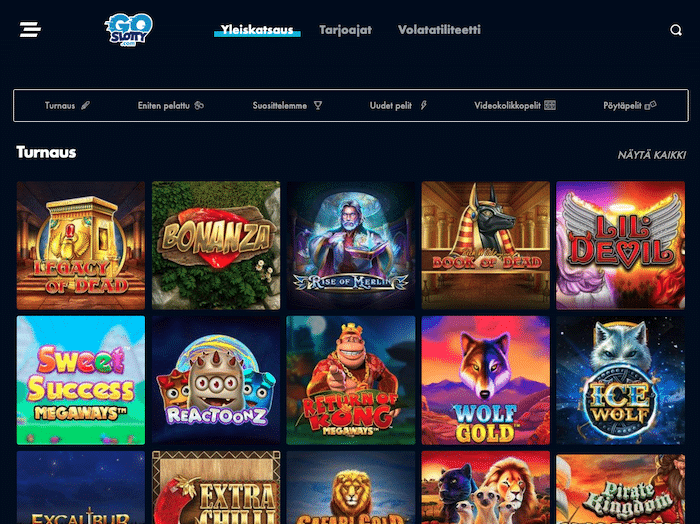Image resolution: width=700 pixels, height=524 pixels.
Task: Open the Lil Devil game tile
Action: coord(621,245)
